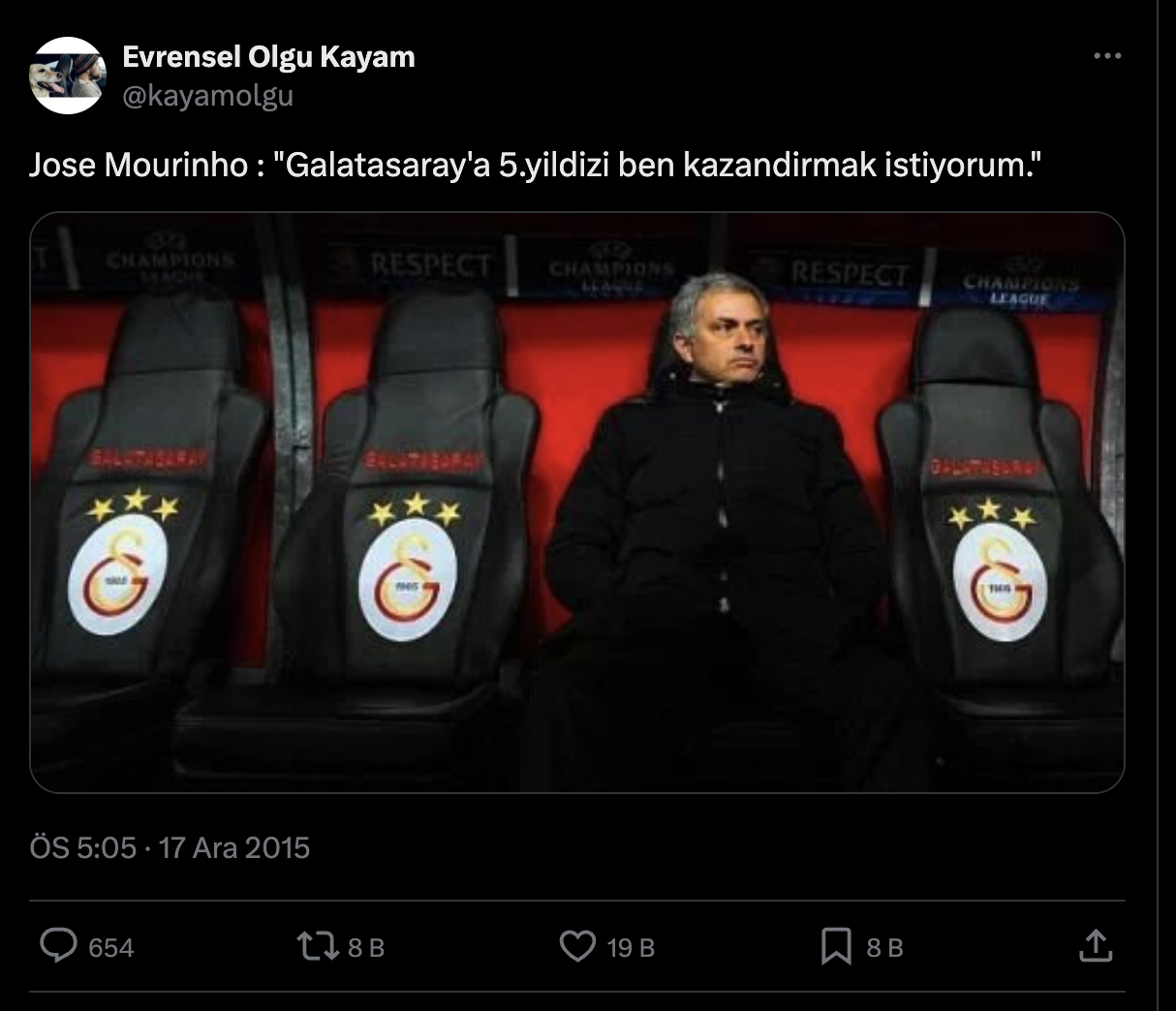Like the tweet with the heart icon
Screen dimensions: 1176x1011
(x=577, y=946)
